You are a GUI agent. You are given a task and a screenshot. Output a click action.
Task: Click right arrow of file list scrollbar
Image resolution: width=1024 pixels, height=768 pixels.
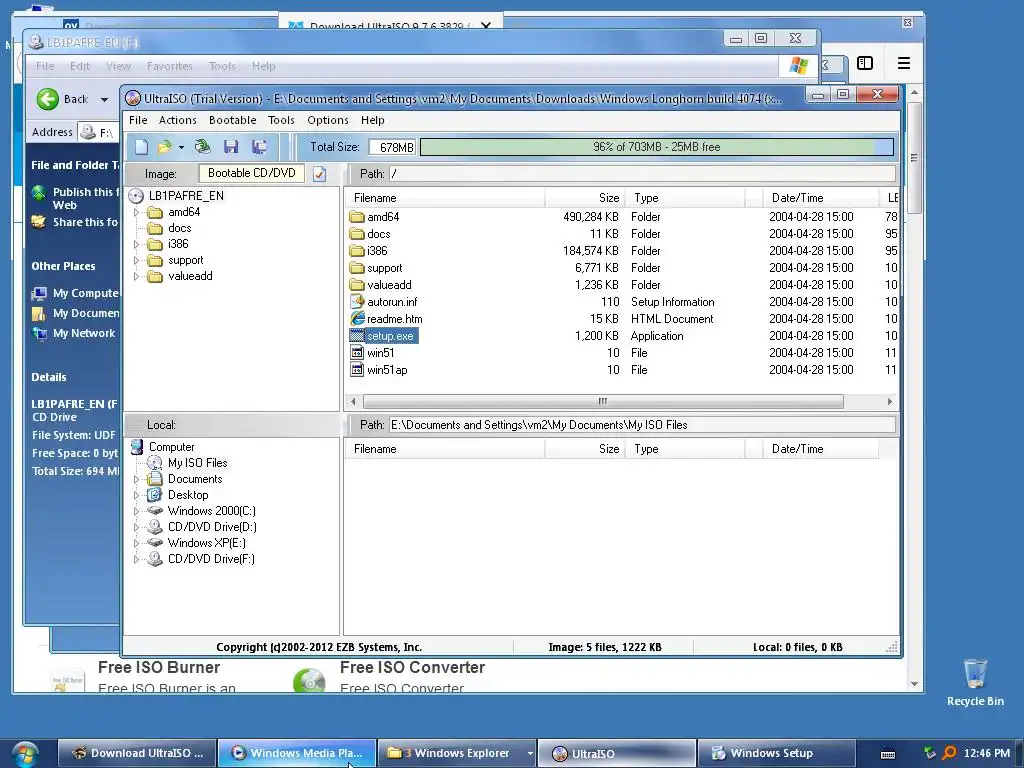click(889, 401)
